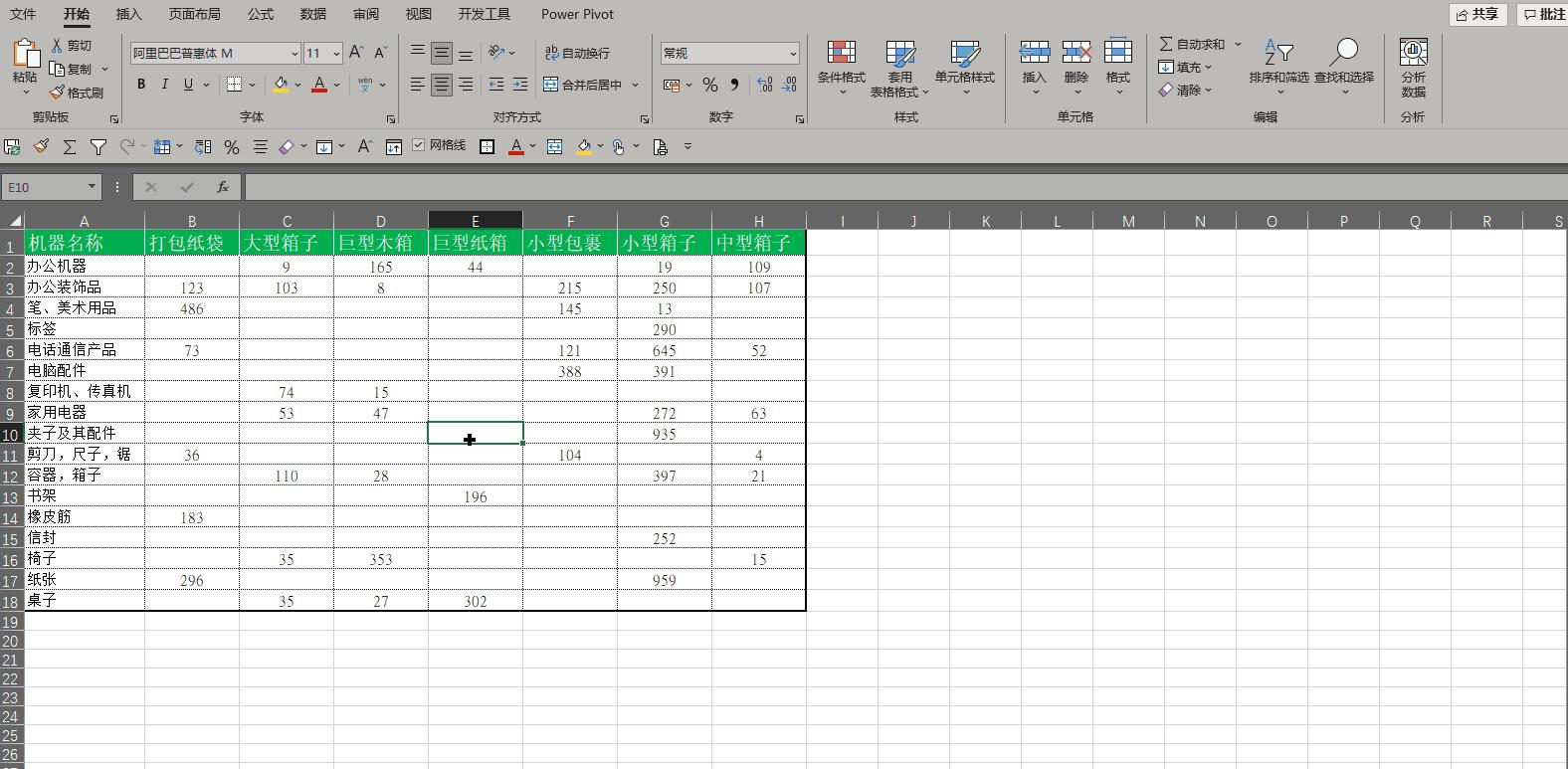1568x769 pixels.
Task: Click the orientation (angled text) icon
Action: (497, 53)
